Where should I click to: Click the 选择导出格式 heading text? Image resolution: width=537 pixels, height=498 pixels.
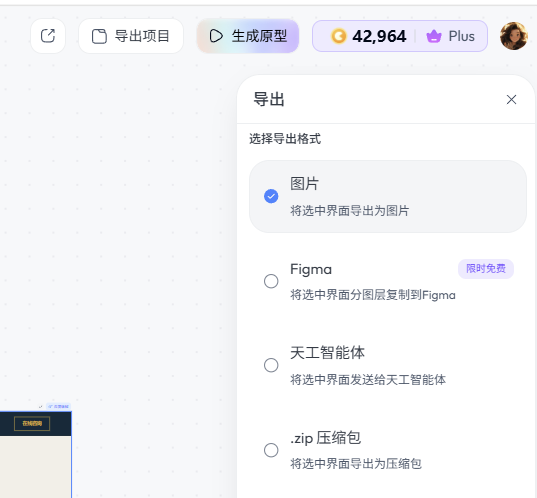[x=285, y=139]
